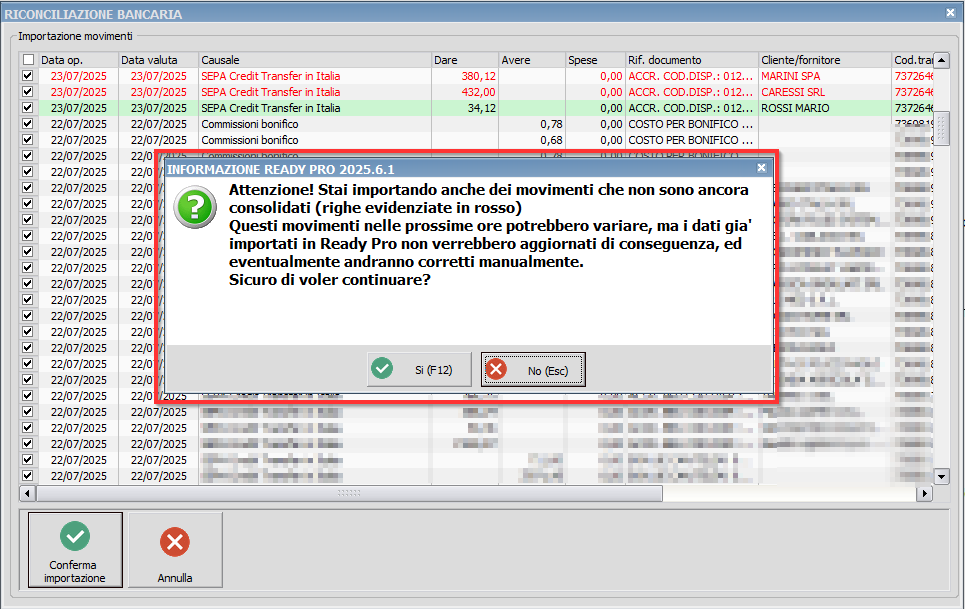
Task: Decline with the No (Esc) button
Action: (x=533, y=370)
